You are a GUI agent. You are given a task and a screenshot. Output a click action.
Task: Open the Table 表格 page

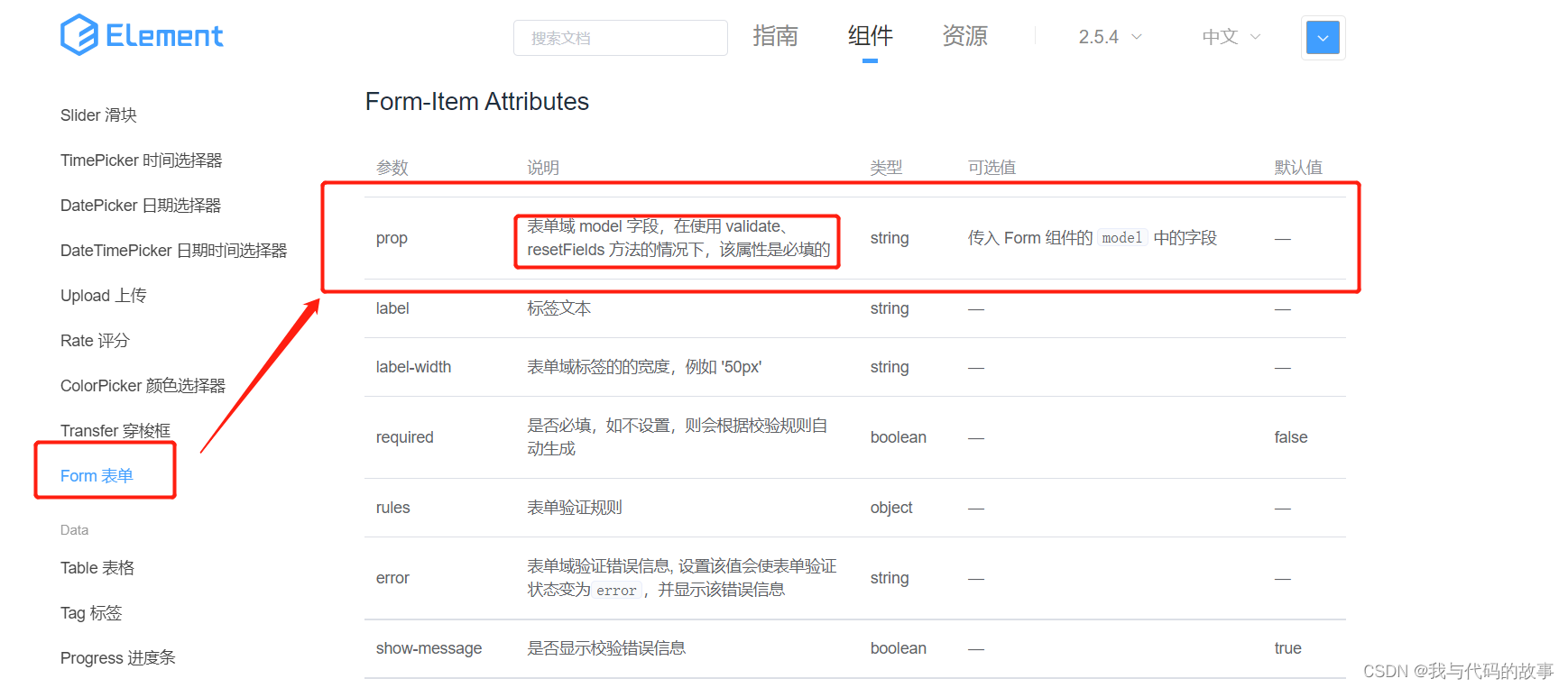(x=97, y=568)
